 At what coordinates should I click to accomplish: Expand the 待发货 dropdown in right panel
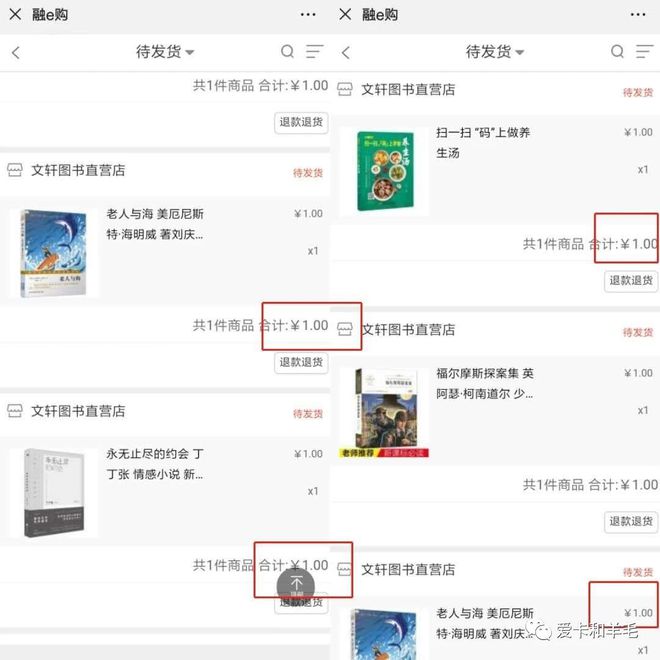[x=495, y=52]
